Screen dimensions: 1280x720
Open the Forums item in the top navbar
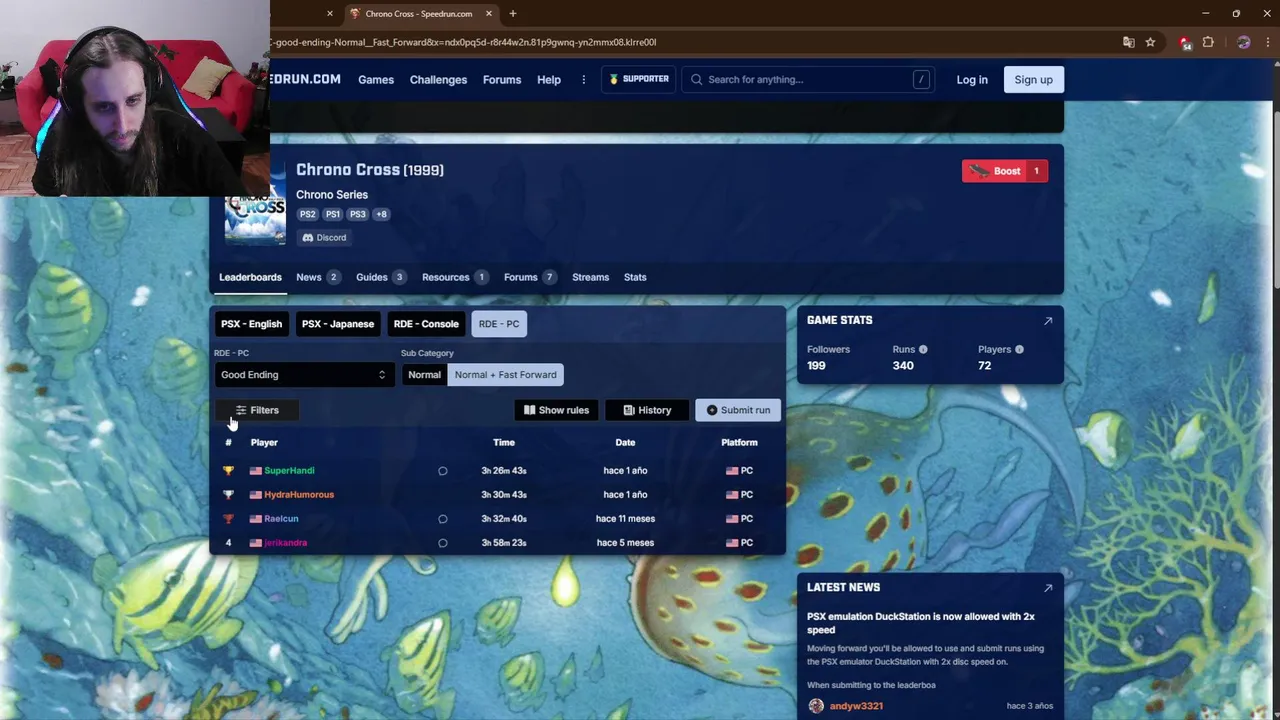(x=502, y=80)
